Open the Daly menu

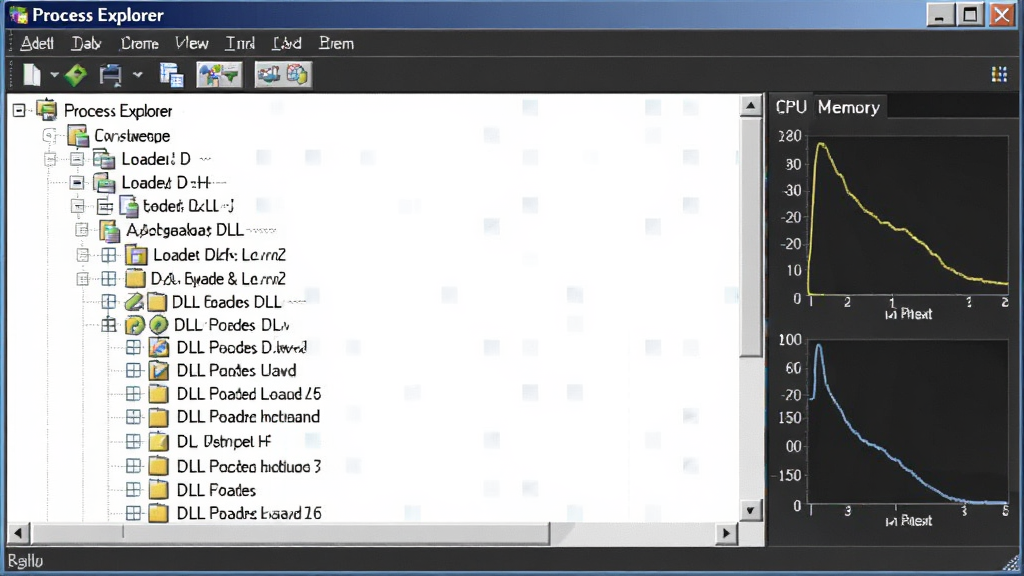click(86, 44)
